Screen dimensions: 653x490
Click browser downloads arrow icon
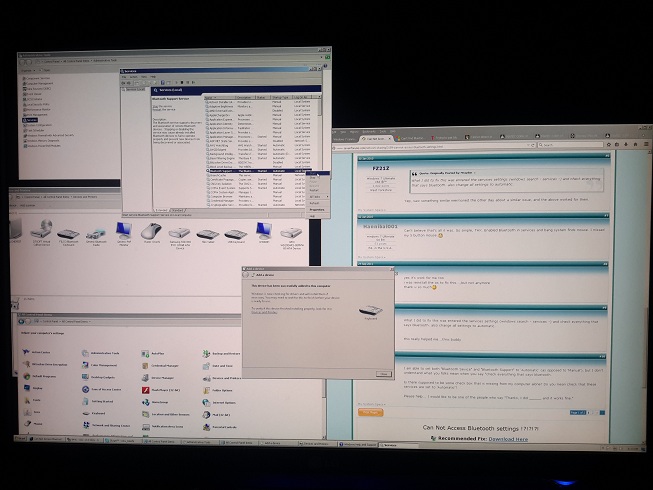coord(626,144)
